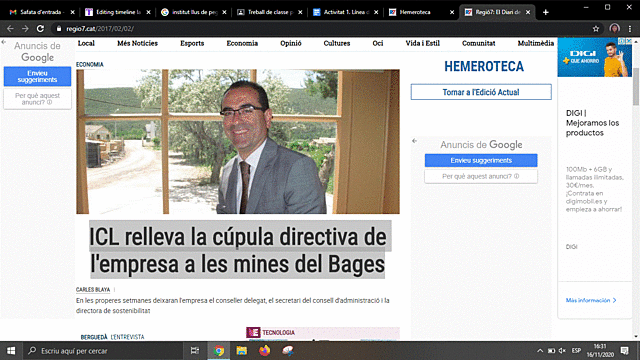Open the ICL article photo

(x=238, y=142)
